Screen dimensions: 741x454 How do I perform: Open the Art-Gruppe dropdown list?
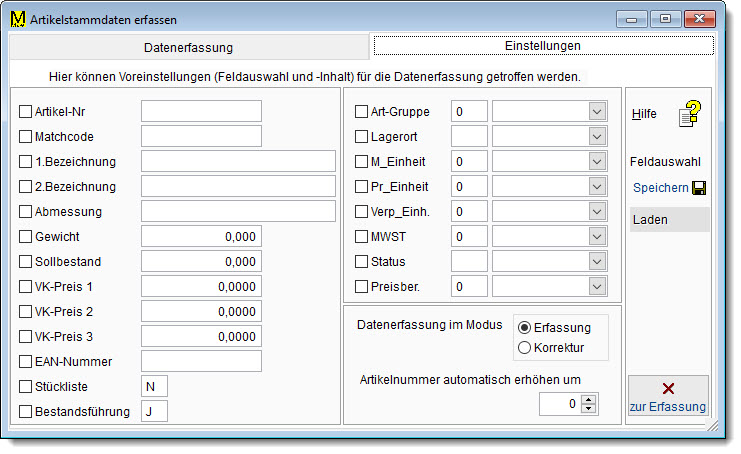pos(597,111)
